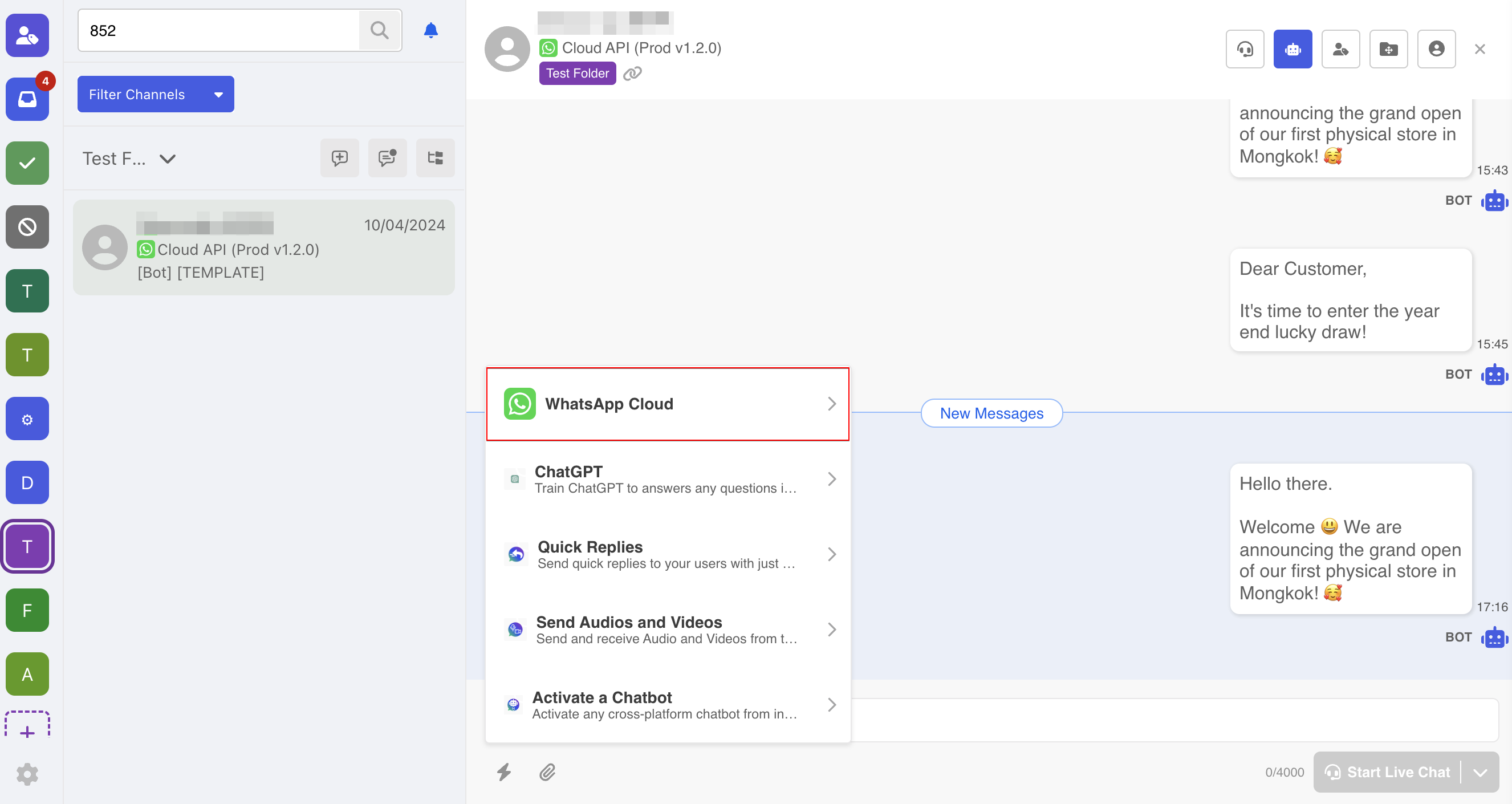Image resolution: width=1512 pixels, height=804 pixels.
Task: Click the paperclip attachment icon
Action: (x=547, y=771)
